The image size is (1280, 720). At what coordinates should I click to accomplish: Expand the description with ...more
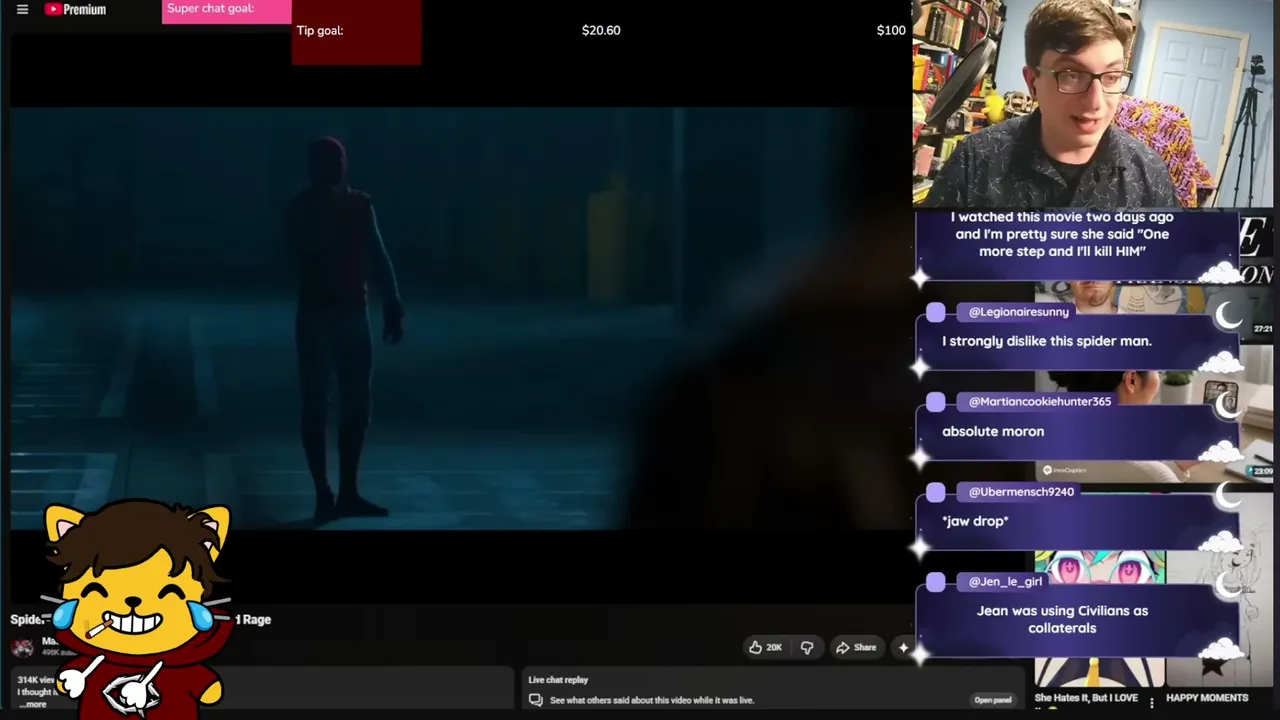33,704
